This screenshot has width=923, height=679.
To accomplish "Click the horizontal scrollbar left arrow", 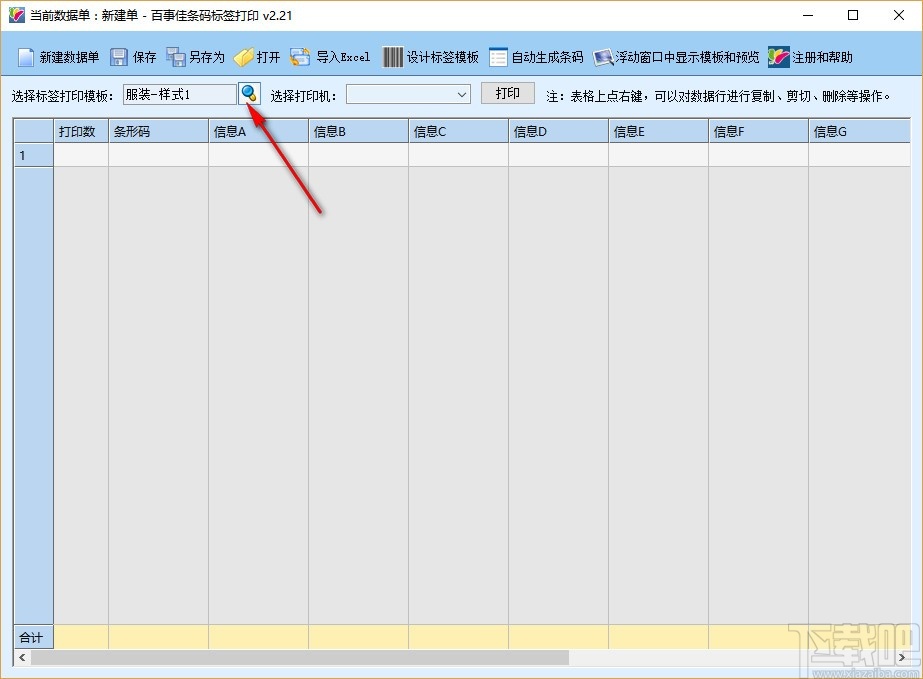I will (22, 657).
